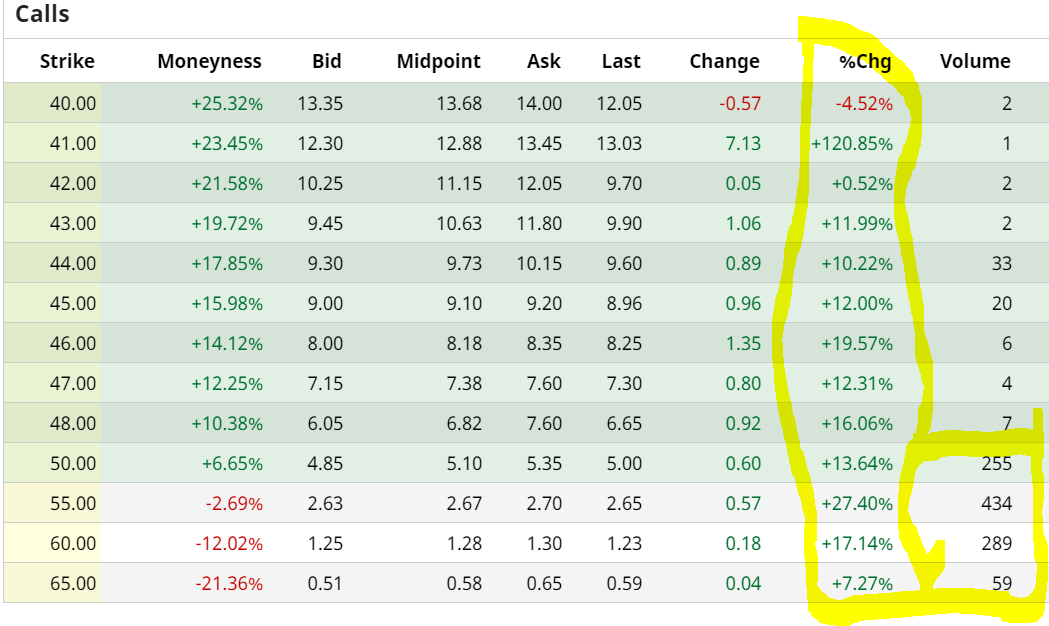Select the 45.00 strike cell
The width and height of the screenshot is (1049, 626).
tap(72, 303)
